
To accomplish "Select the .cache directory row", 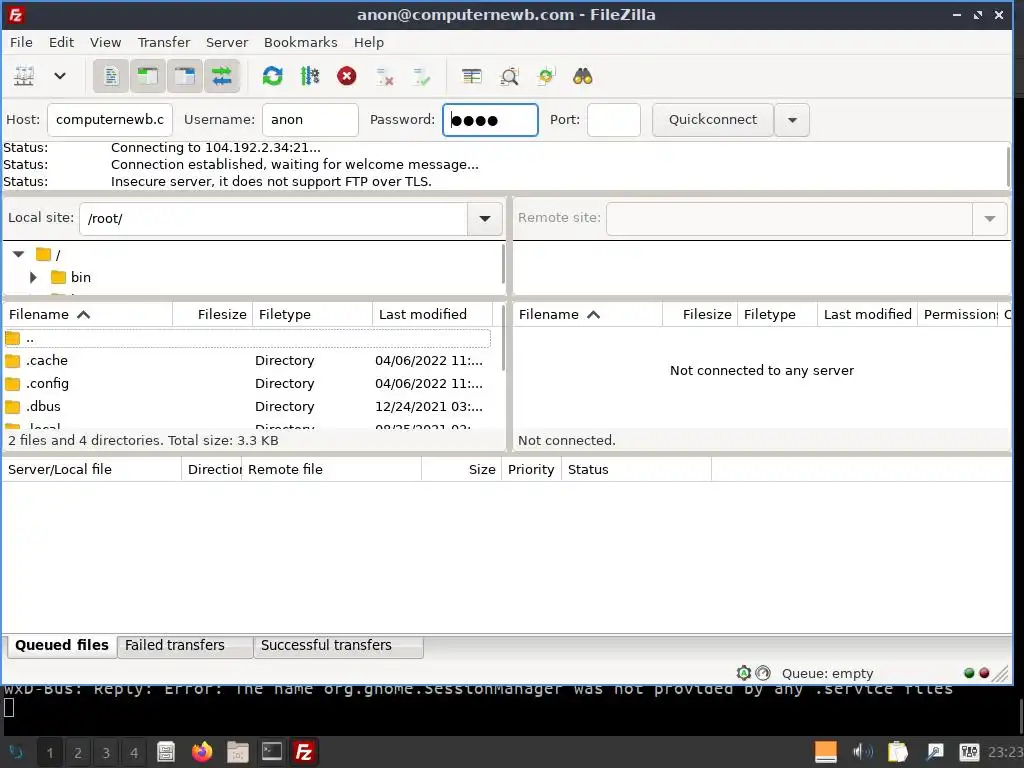I will (x=247, y=360).
